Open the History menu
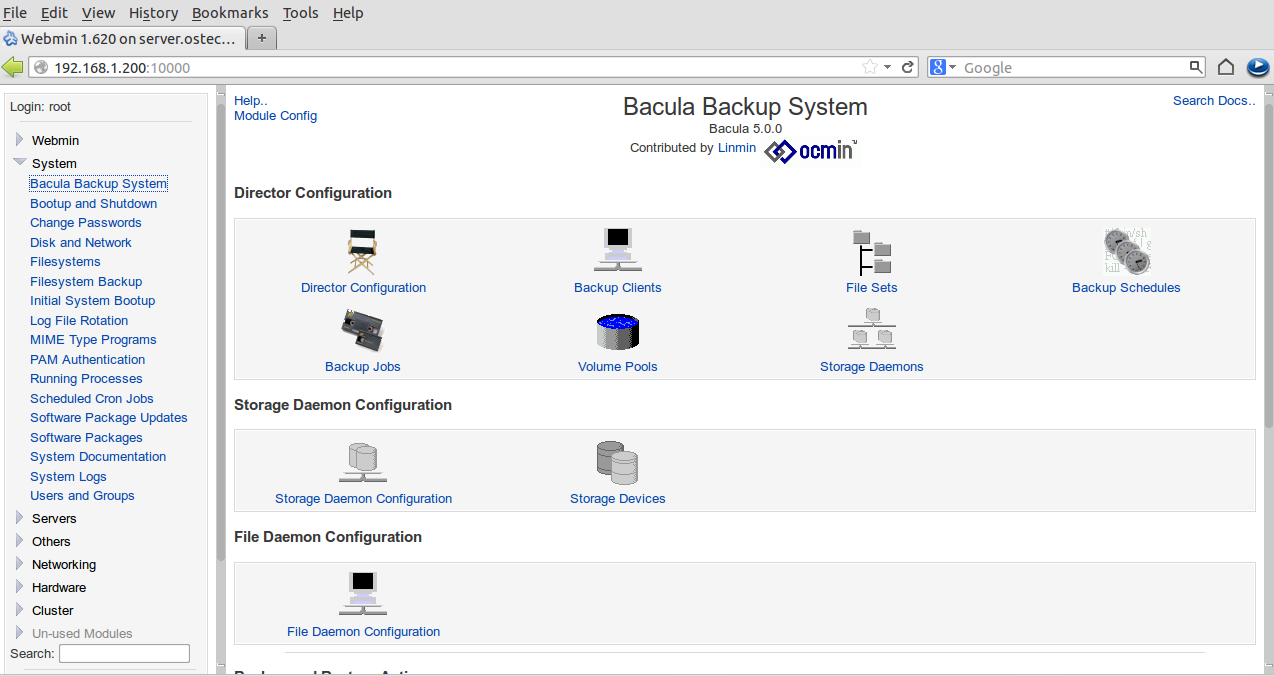Screen dimensions: 1274x676 (153, 13)
